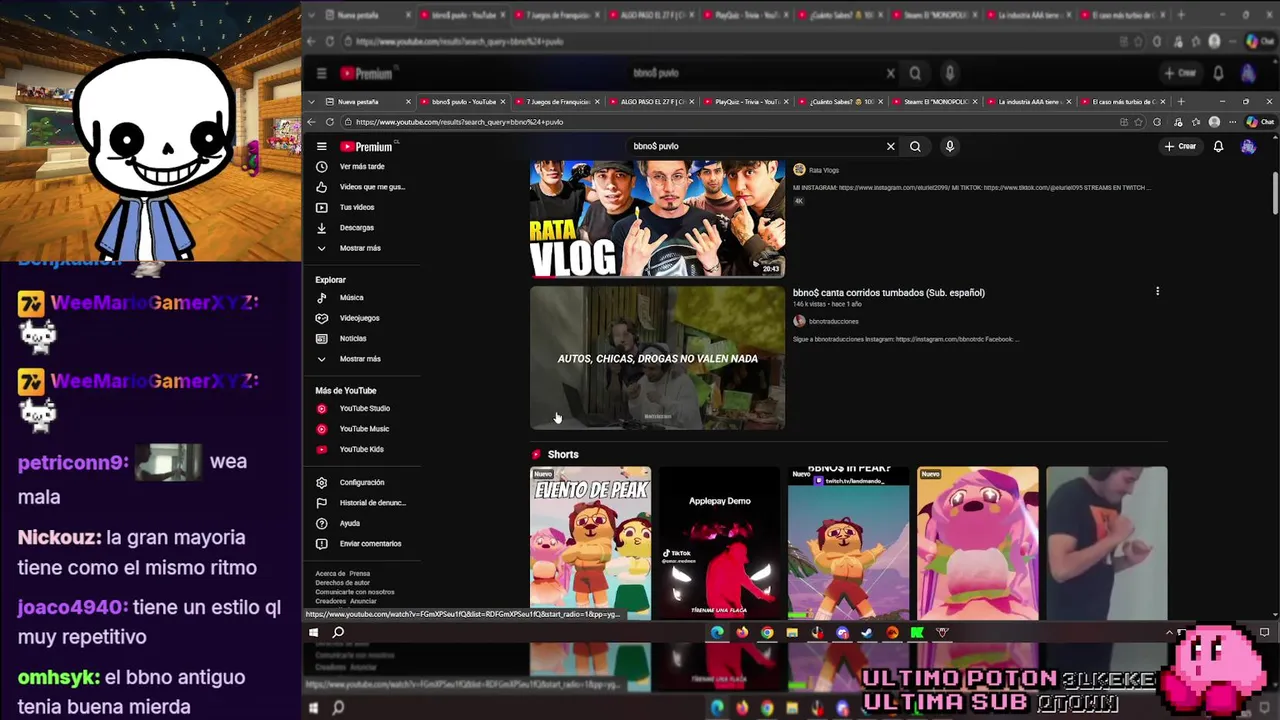Open 'Ver más tarde' in the YouTube sidebar

(x=362, y=166)
